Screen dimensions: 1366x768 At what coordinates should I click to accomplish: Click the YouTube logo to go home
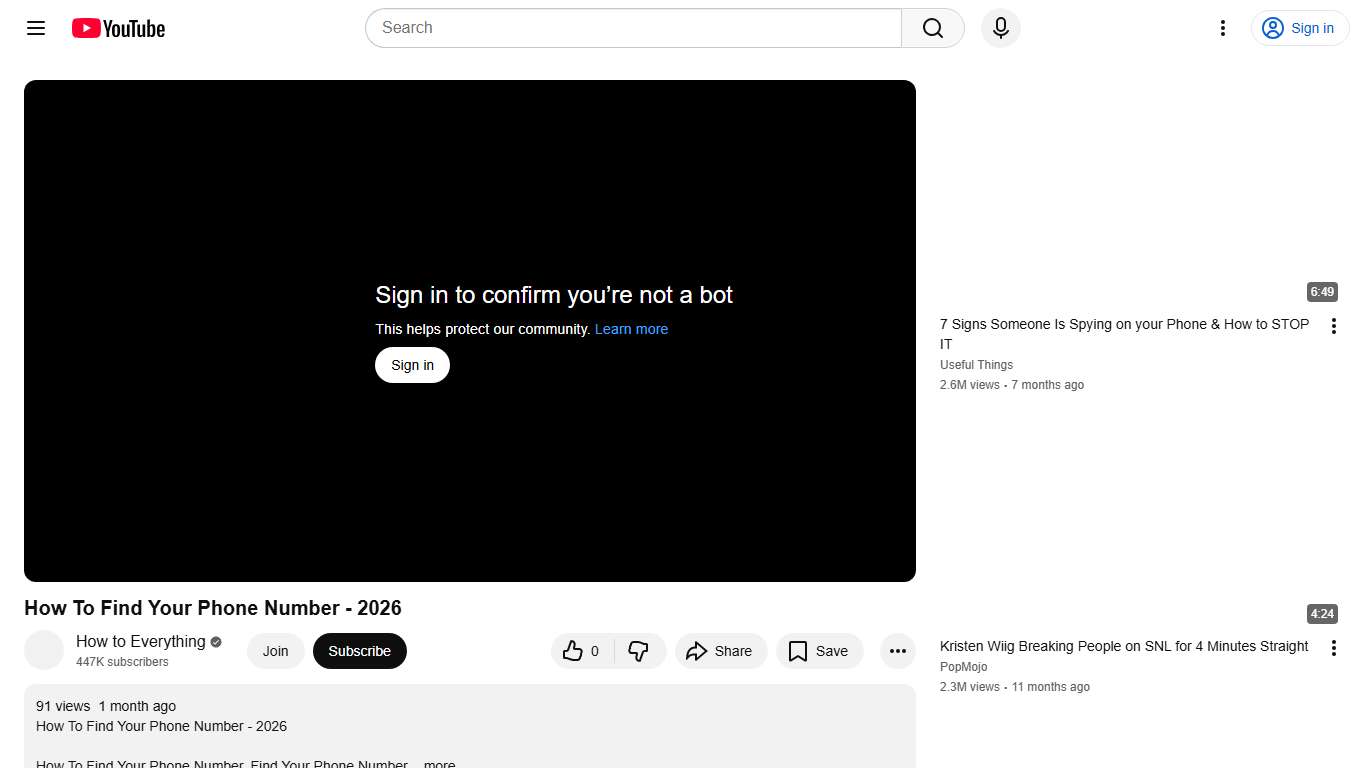pos(117,28)
